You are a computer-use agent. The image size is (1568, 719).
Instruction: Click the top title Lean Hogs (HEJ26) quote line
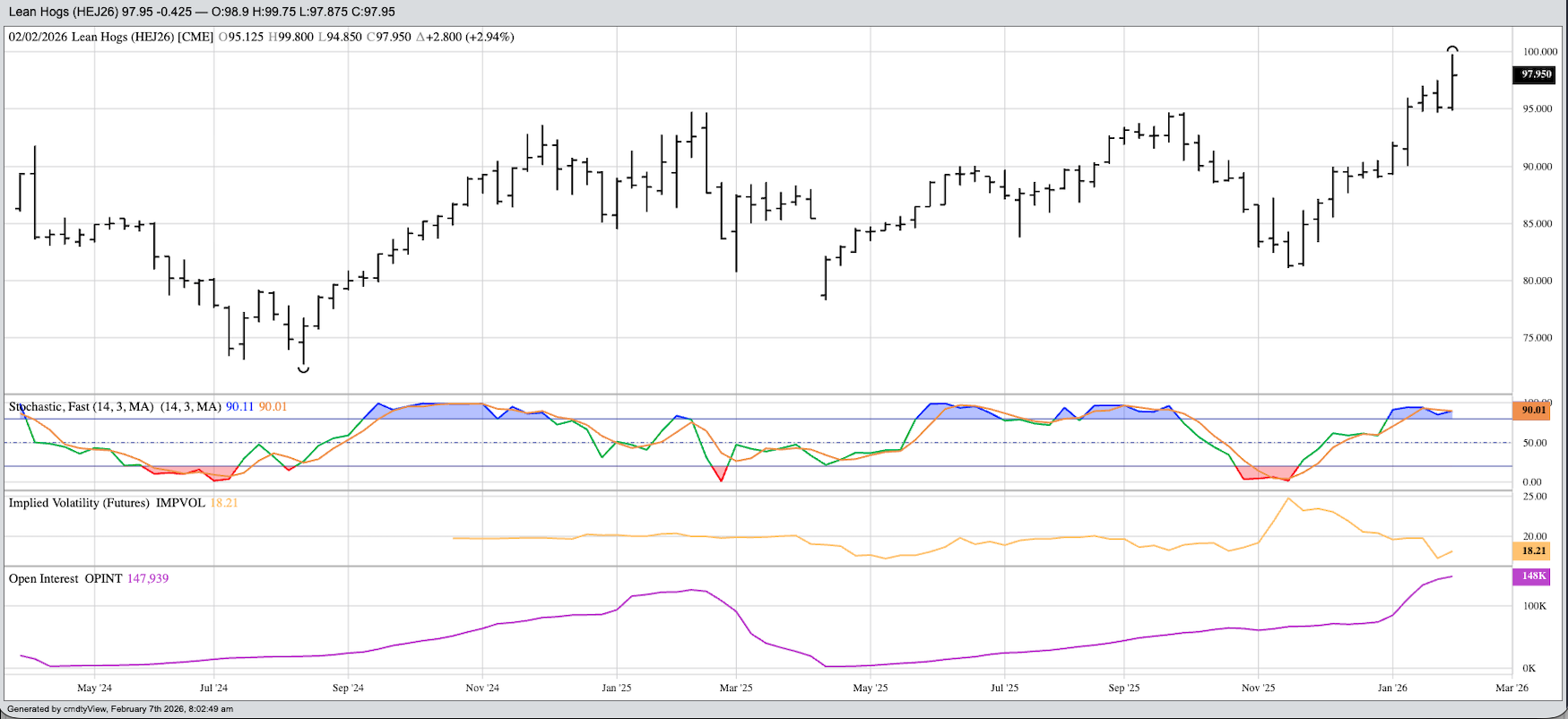click(202, 12)
